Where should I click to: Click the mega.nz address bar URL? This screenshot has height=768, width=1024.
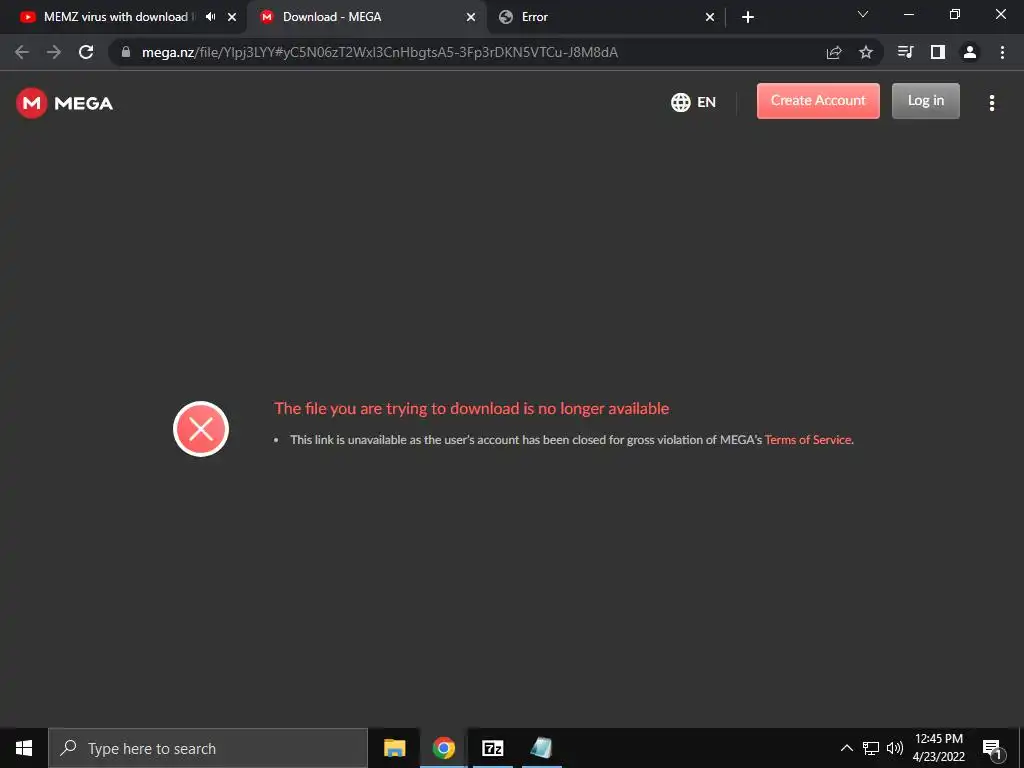pyautogui.click(x=379, y=52)
